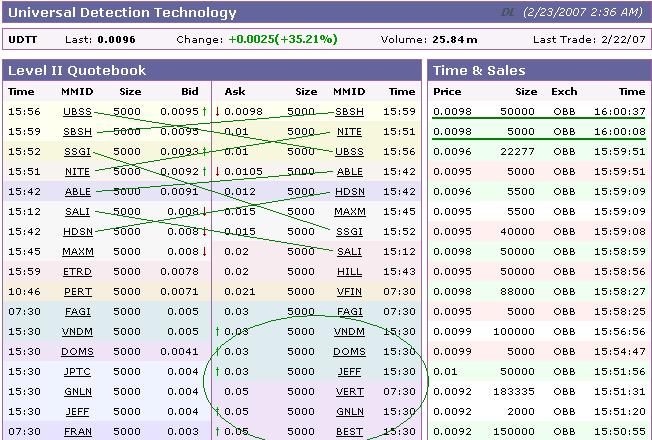Viewport: 652px width, 440px height.
Task: Open the FRAN market maker link
Action: coord(77,432)
